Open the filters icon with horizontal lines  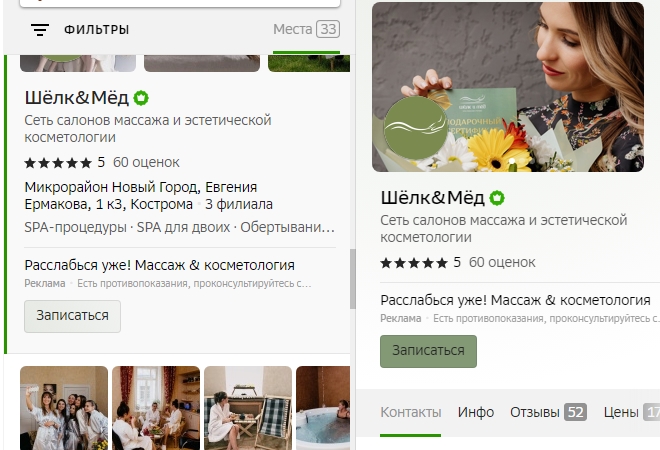40,29
